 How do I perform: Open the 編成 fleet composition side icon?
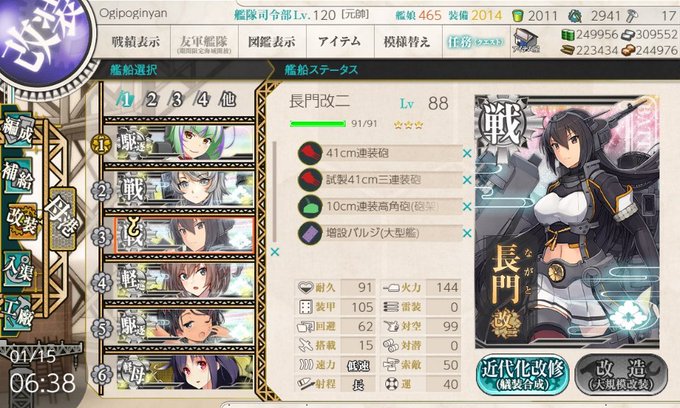pos(19,131)
